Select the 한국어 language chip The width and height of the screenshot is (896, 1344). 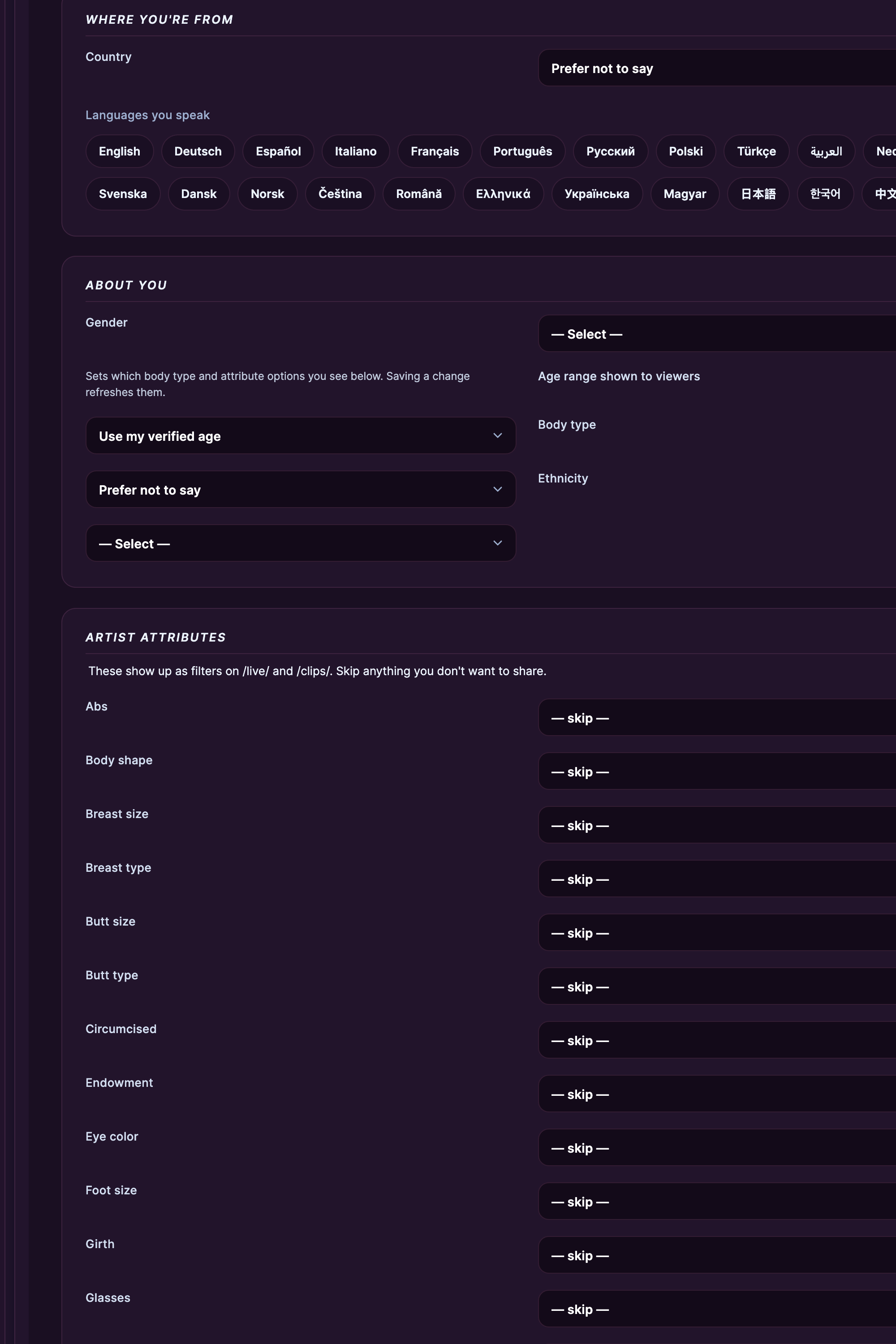point(825,194)
